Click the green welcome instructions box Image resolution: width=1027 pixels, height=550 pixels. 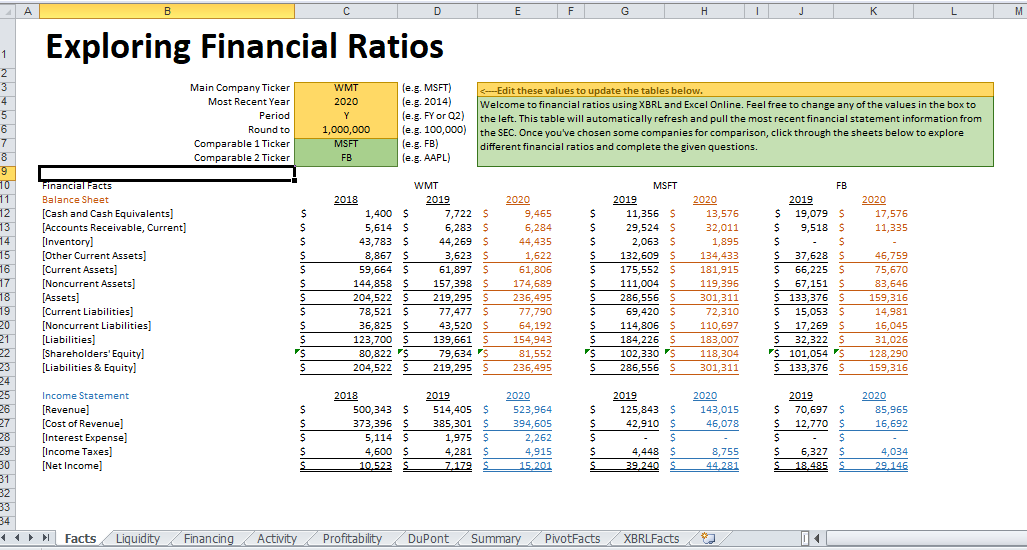[735, 131]
